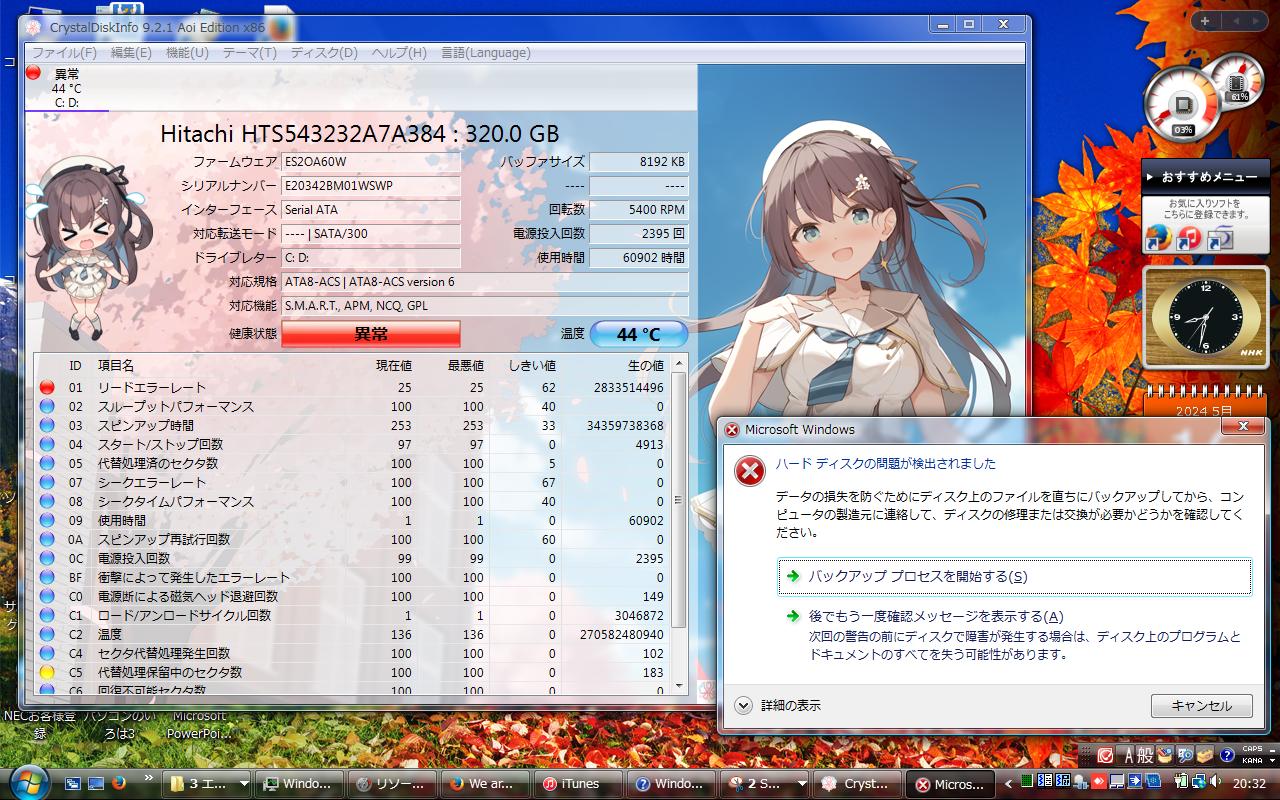The height and width of the screenshot is (800, 1280).
Task: Toggle the CAPS lock indicator on the language bar
Action: pos(1251,749)
